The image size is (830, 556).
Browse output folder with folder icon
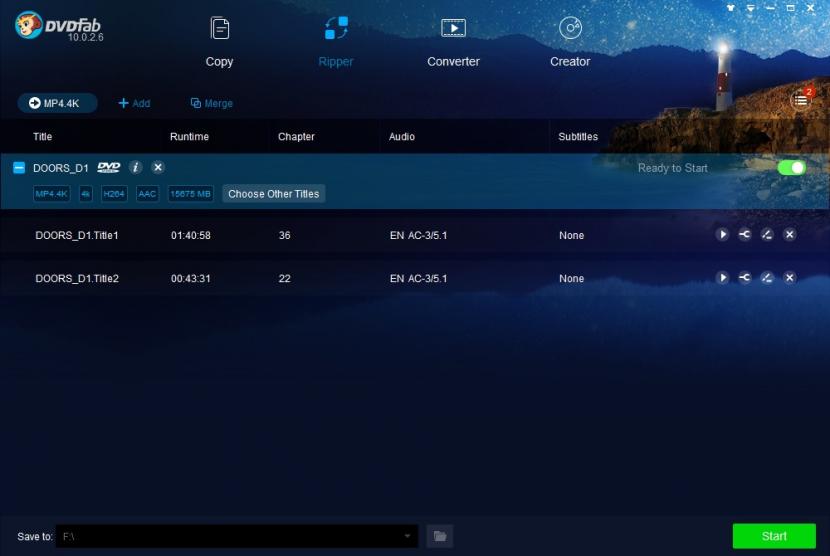coord(439,537)
